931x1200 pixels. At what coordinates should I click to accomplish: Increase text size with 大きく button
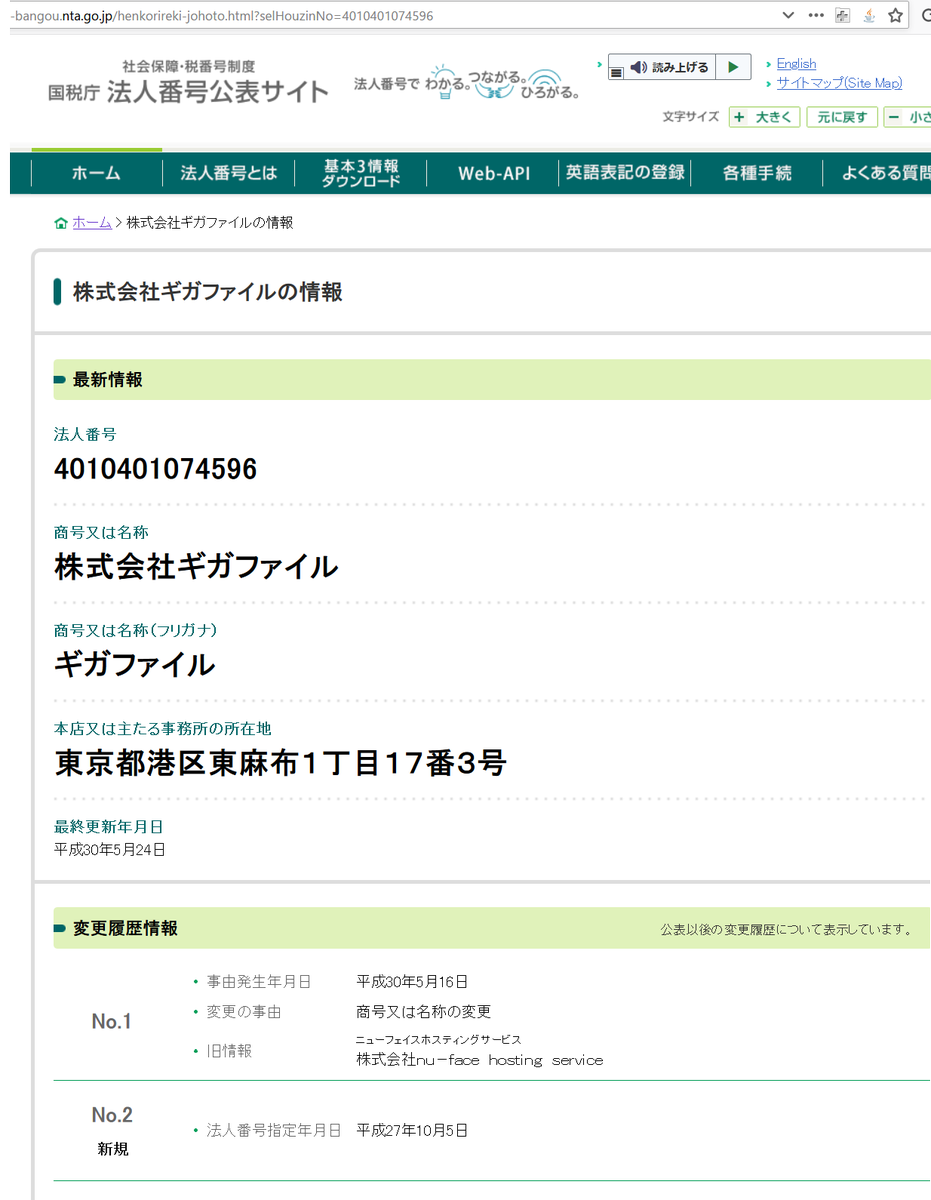(764, 118)
